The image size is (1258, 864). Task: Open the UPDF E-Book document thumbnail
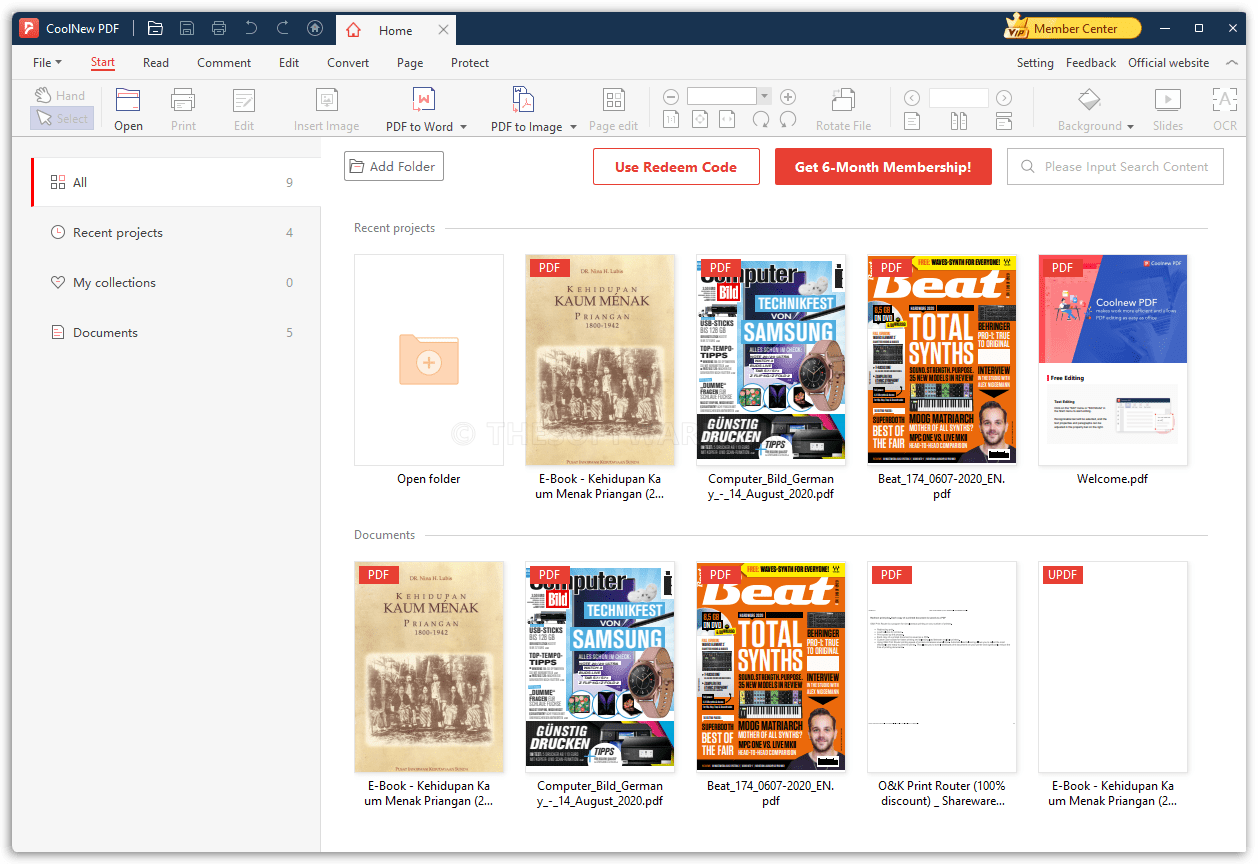pos(1113,667)
